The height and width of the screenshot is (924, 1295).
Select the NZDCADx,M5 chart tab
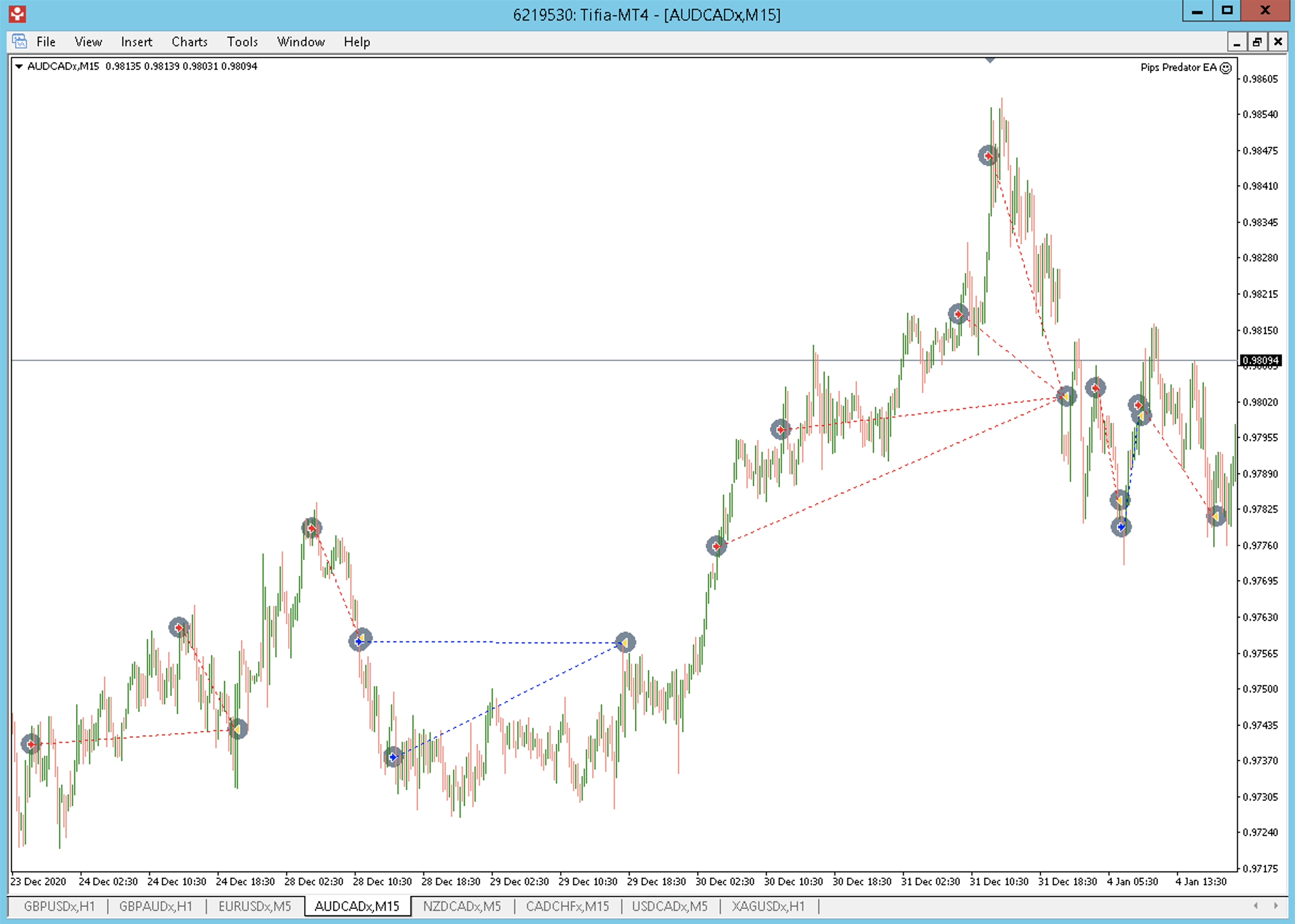tap(462, 906)
